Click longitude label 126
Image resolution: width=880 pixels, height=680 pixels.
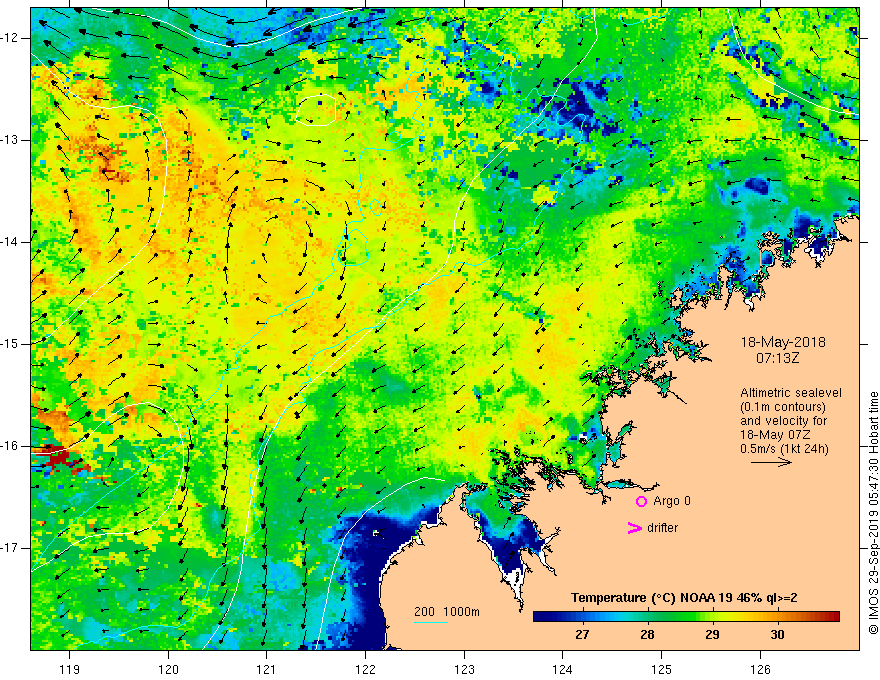point(760,669)
